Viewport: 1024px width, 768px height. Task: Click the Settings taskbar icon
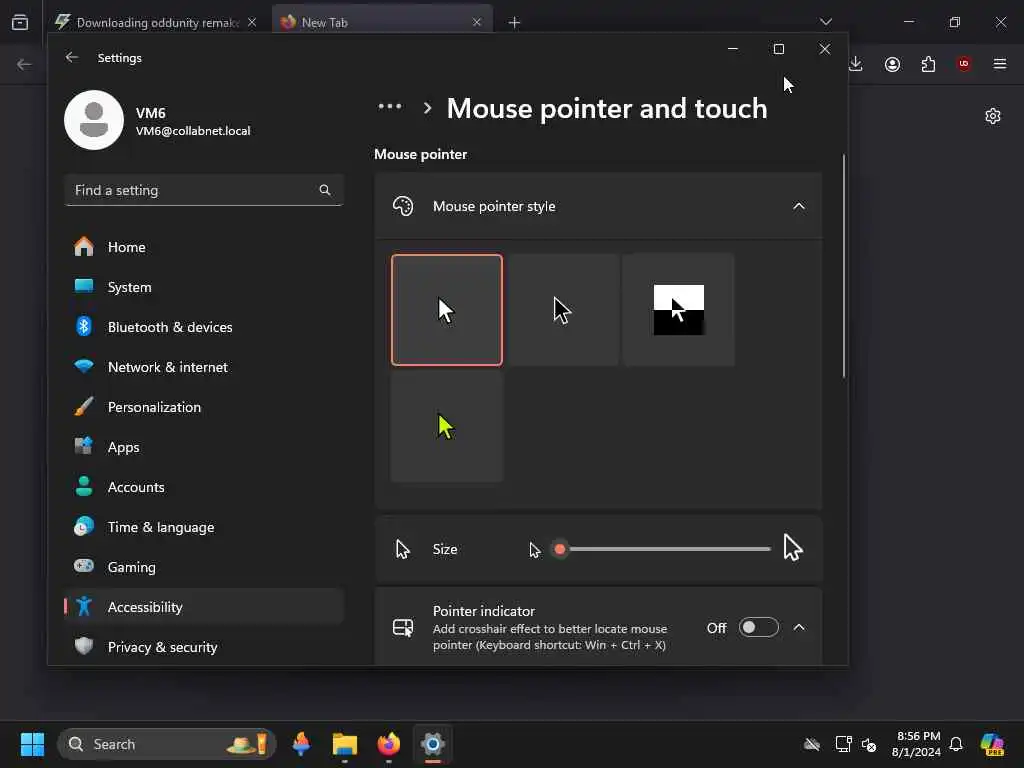pos(432,744)
